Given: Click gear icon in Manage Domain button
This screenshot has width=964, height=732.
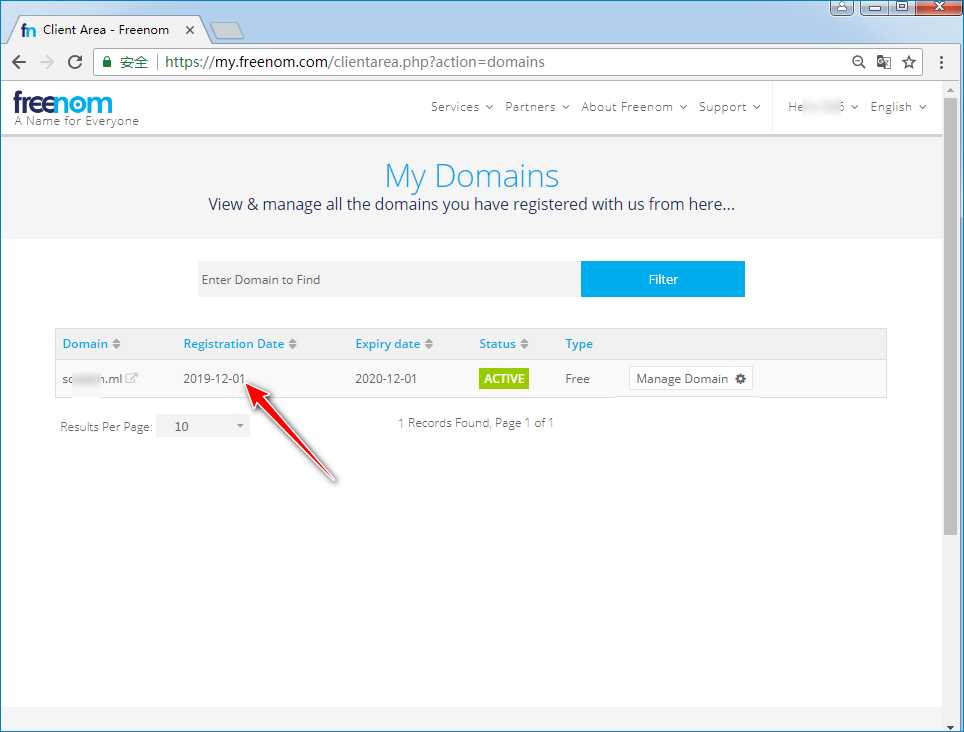Looking at the screenshot, I should point(741,379).
